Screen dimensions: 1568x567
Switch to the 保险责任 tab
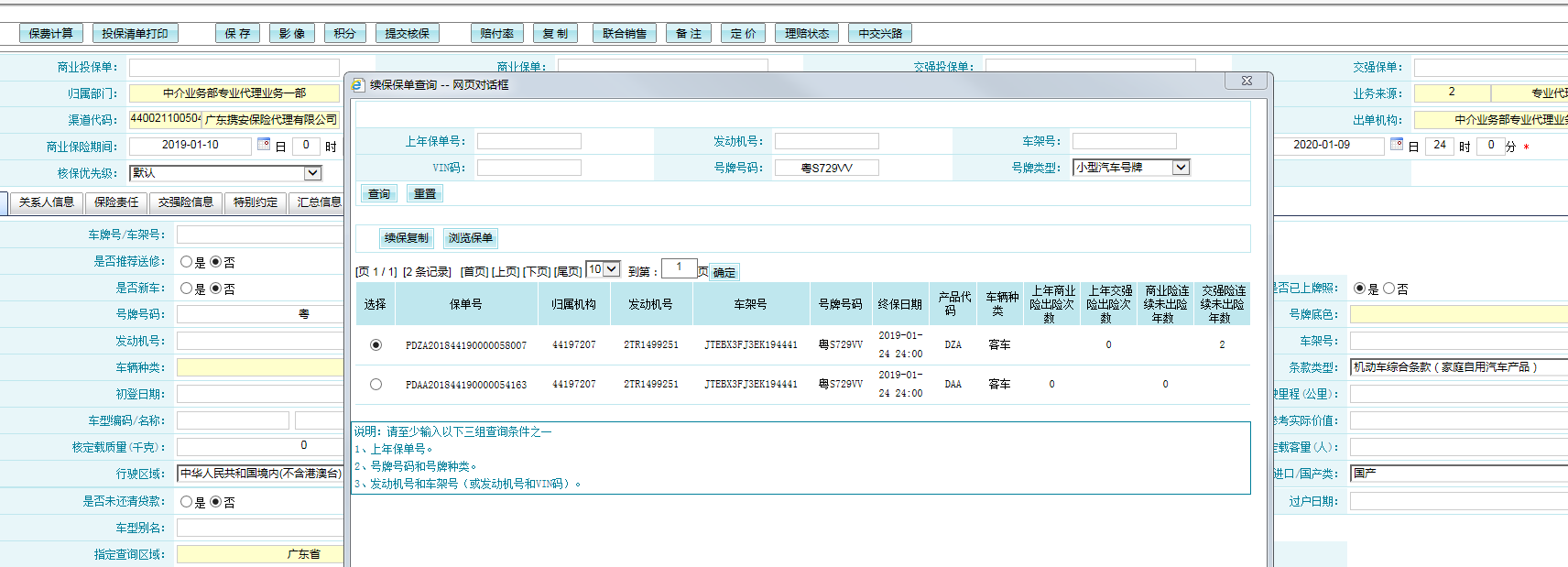tap(116, 202)
